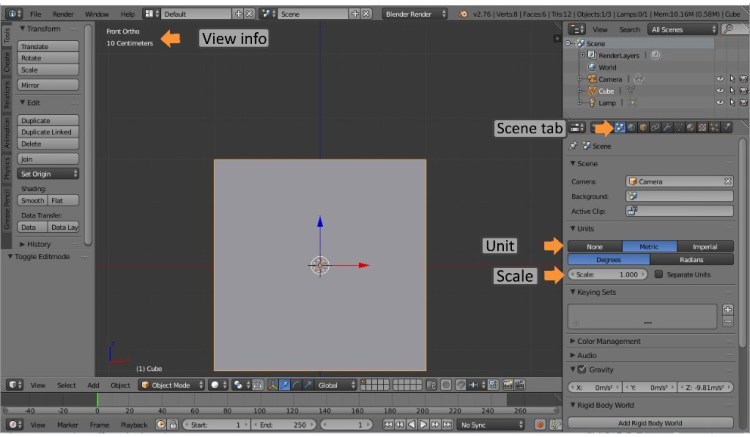Click the Duplicate Linked button
The image size is (750, 437).
click(48, 132)
